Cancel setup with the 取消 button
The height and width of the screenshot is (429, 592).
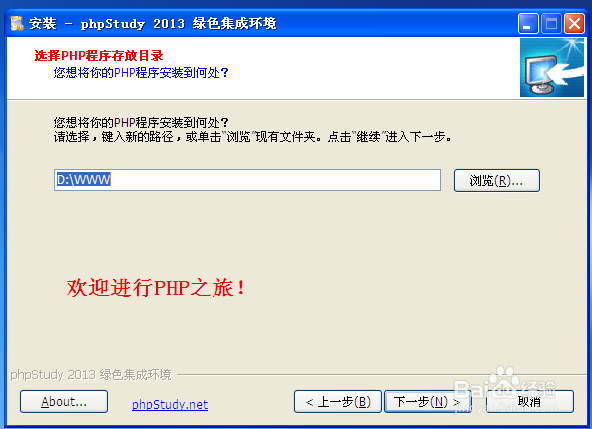pos(529,401)
